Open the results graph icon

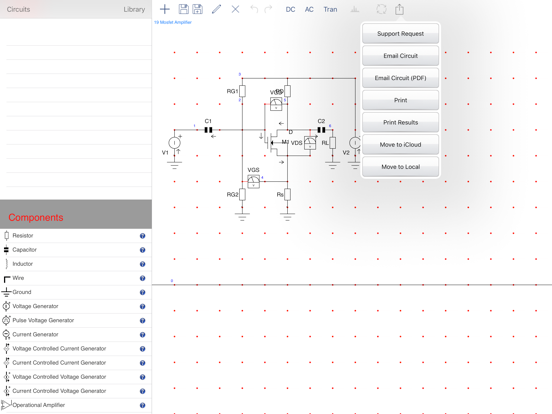point(355,10)
